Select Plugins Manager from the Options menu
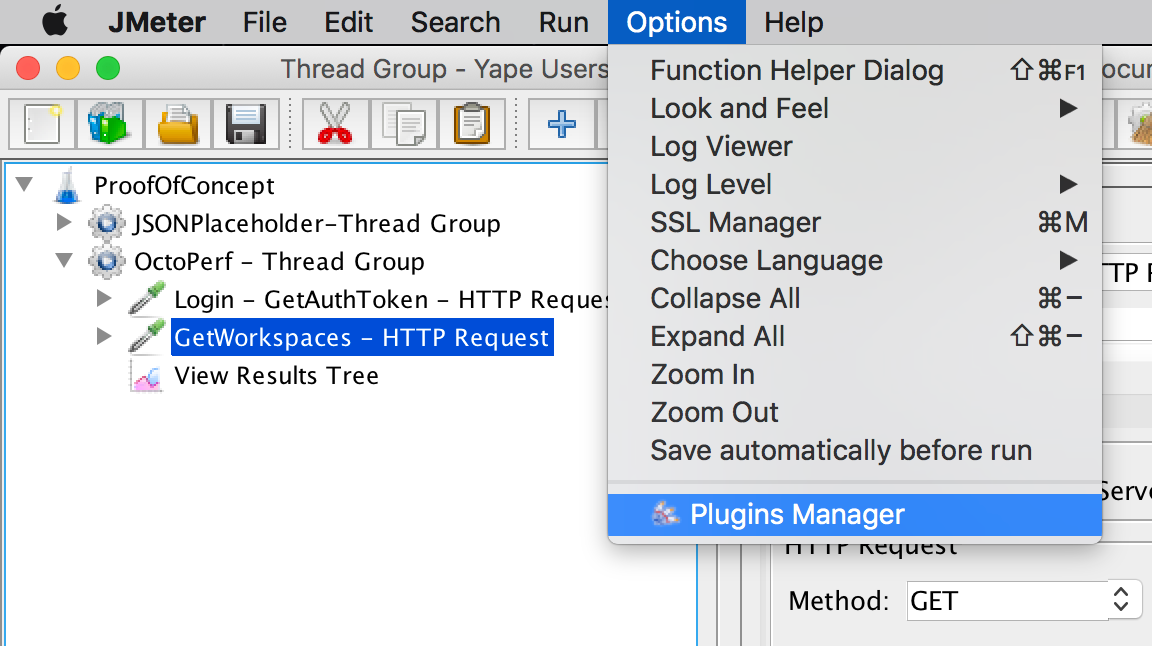Image resolution: width=1152 pixels, height=646 pixels. coord(797,514)
